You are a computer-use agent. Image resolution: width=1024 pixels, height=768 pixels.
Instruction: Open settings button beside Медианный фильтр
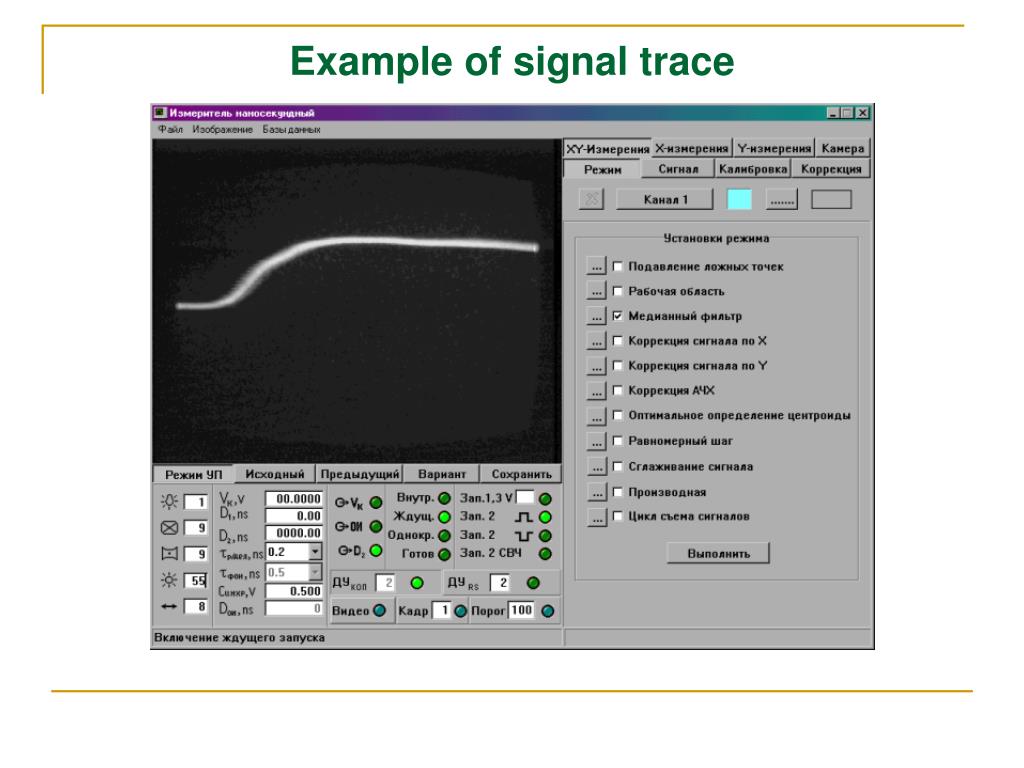pos(596,316)
